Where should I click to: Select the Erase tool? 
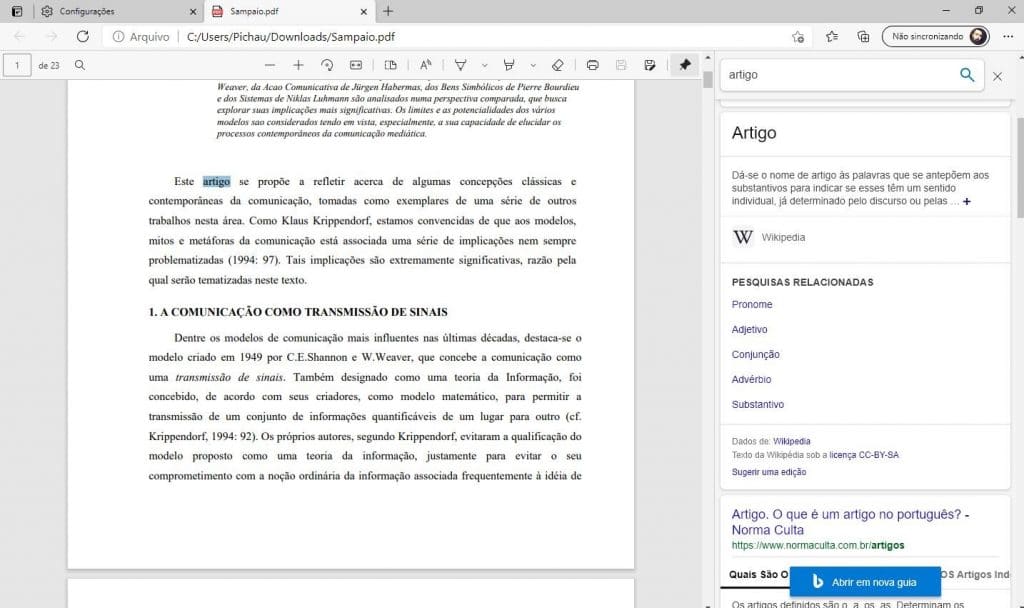coord(558,65)
